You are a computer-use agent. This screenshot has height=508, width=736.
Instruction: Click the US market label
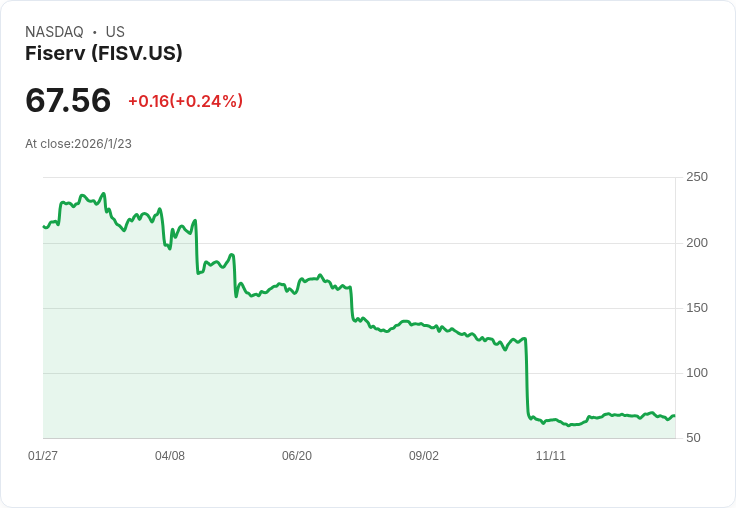tap(115, 32)
